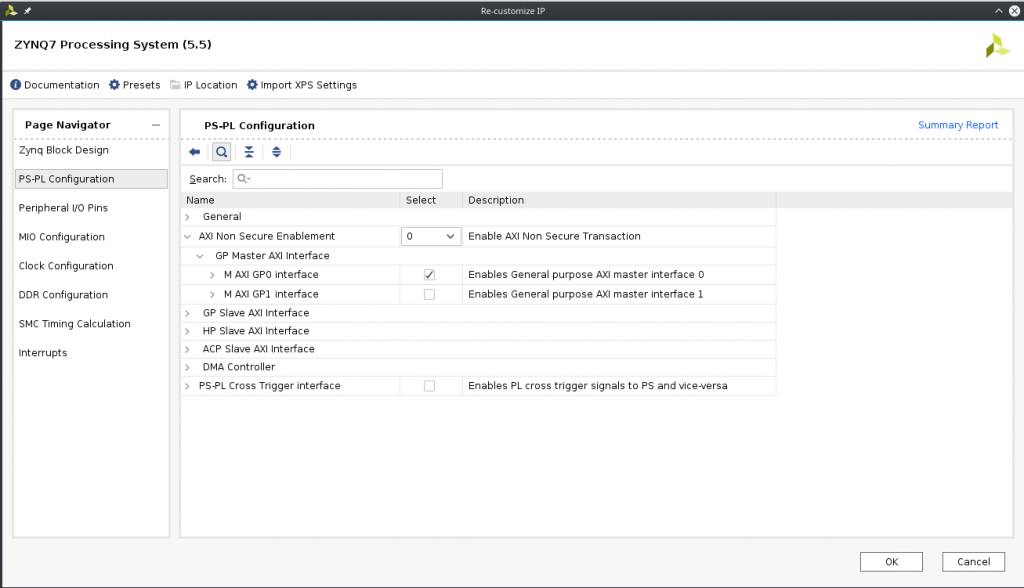
Task: Open Presets gear icon
Action: click(115, 85)
